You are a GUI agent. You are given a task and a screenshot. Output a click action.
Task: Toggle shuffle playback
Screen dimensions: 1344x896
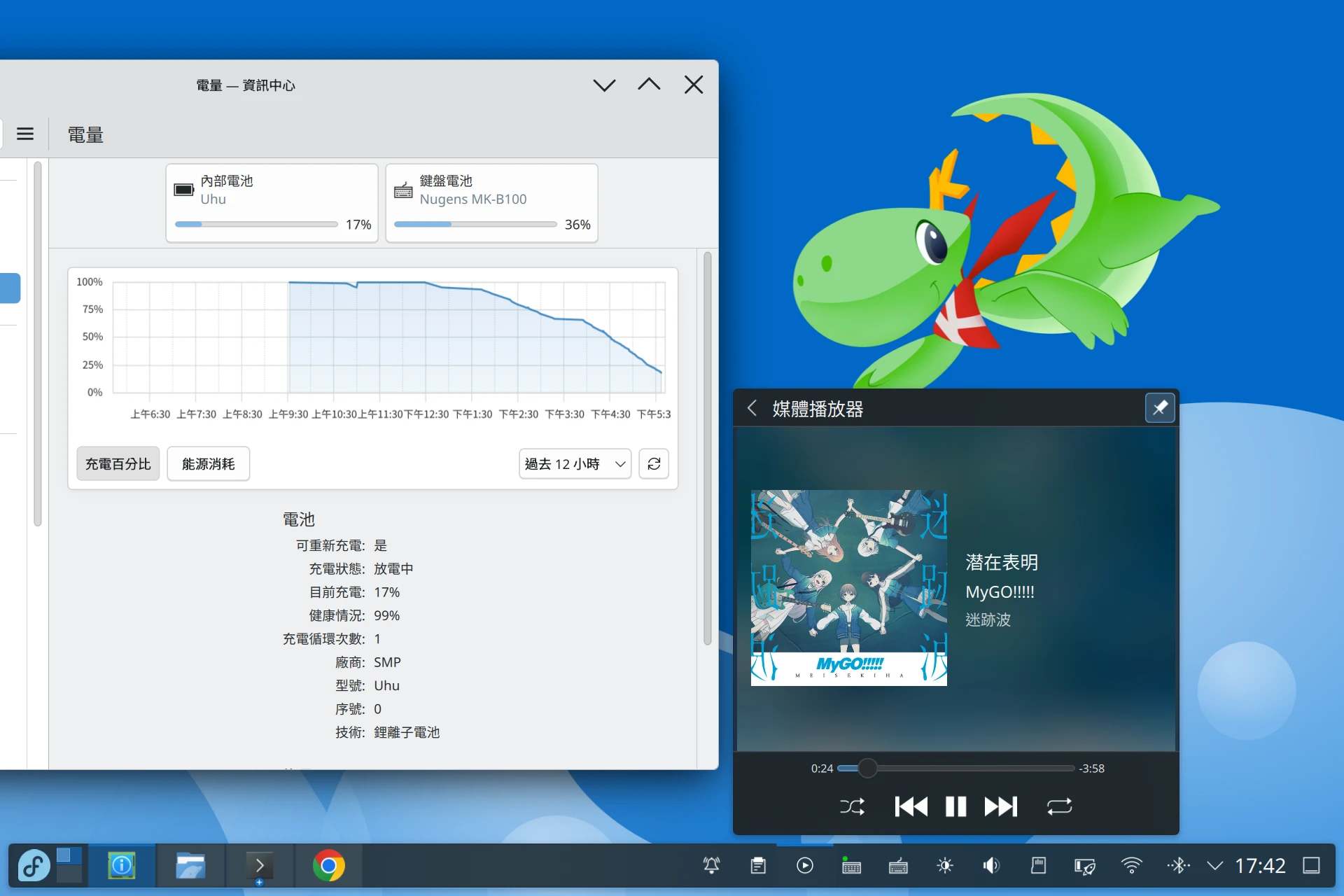tap(852, 806)
